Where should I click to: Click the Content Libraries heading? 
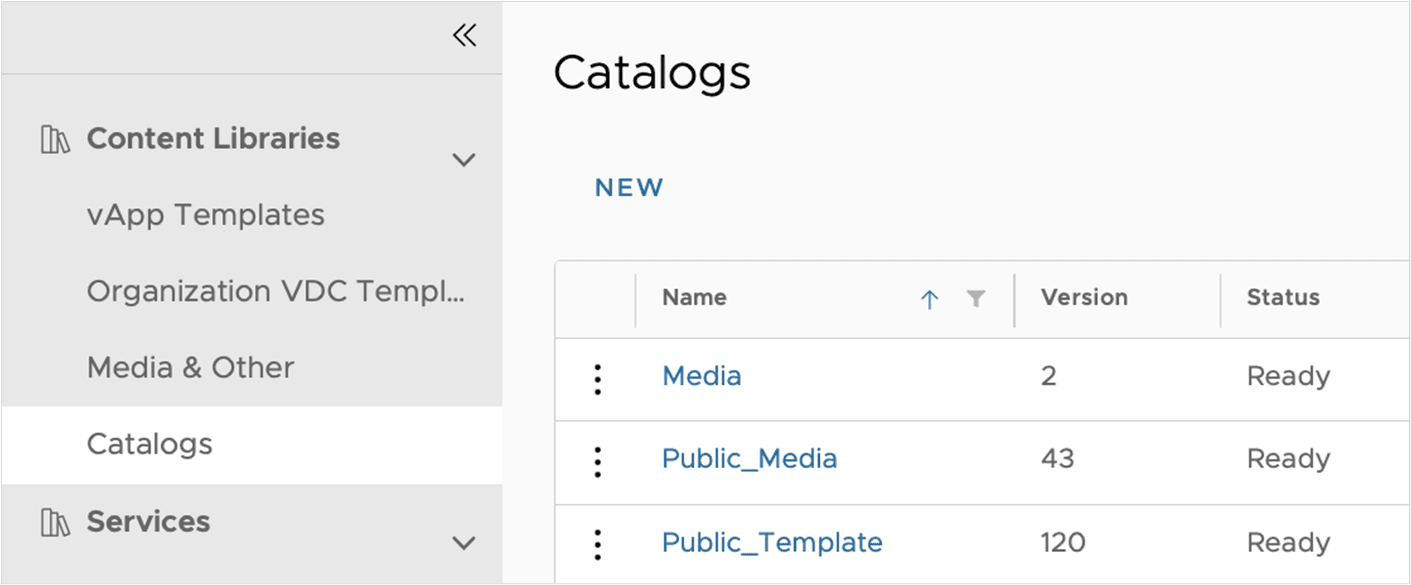(213, 138)
